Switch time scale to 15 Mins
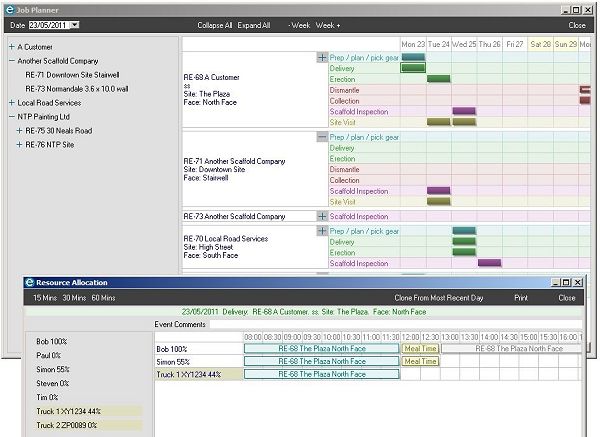 point(44,297)
